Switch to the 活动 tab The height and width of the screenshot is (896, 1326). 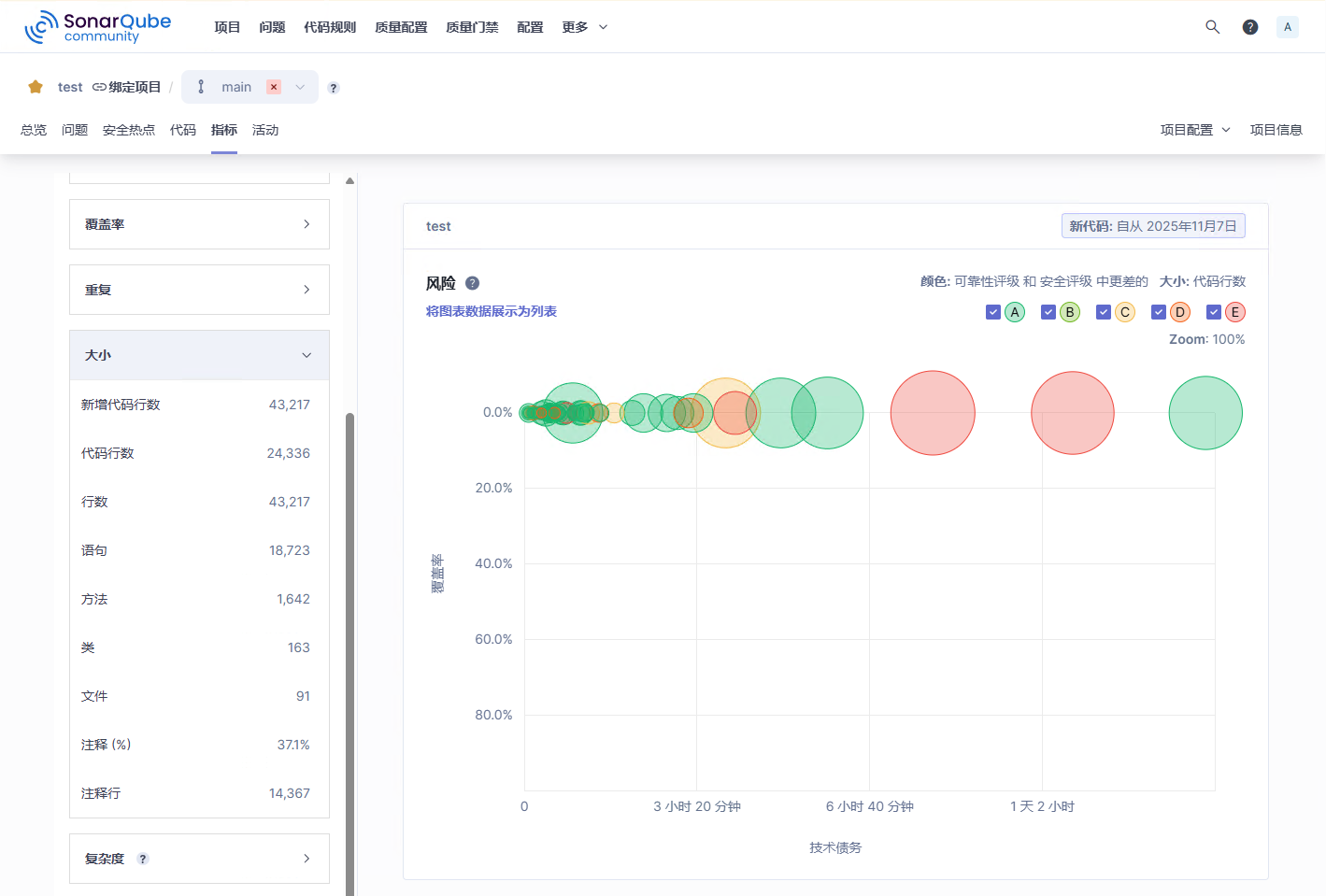tap(264, 130)
